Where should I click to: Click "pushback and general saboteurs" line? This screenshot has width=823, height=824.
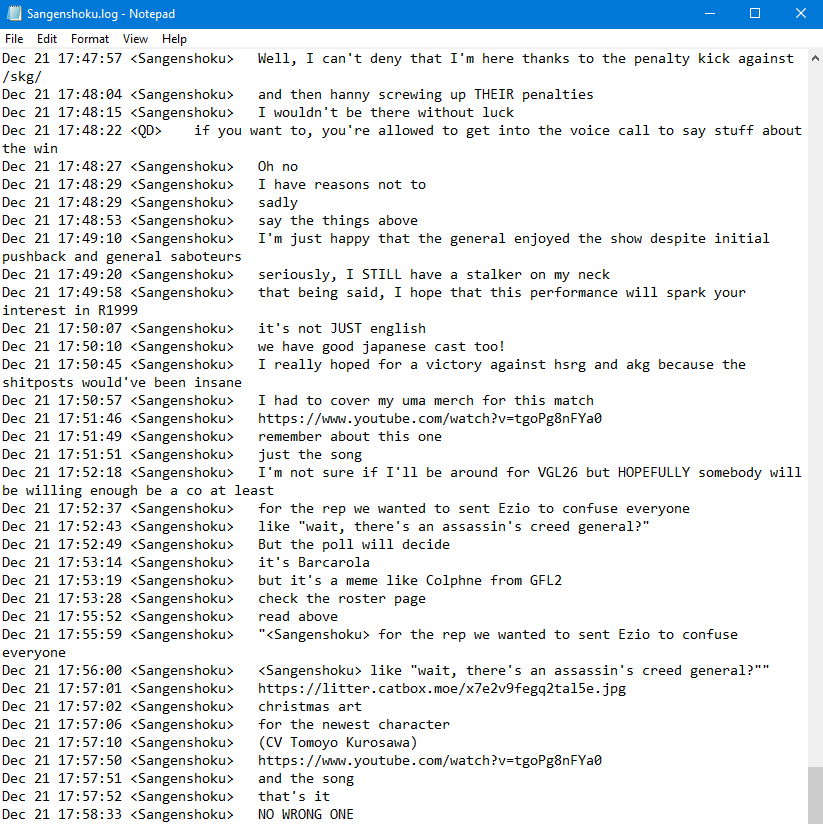pos(122,256)
